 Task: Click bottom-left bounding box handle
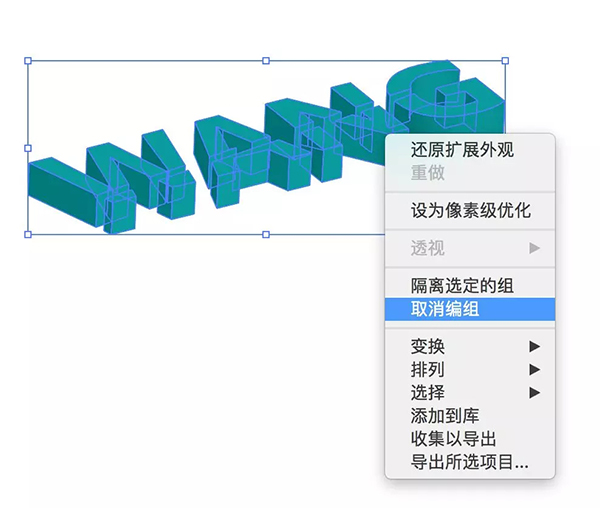pyautogui.click(x=28, y=234)
